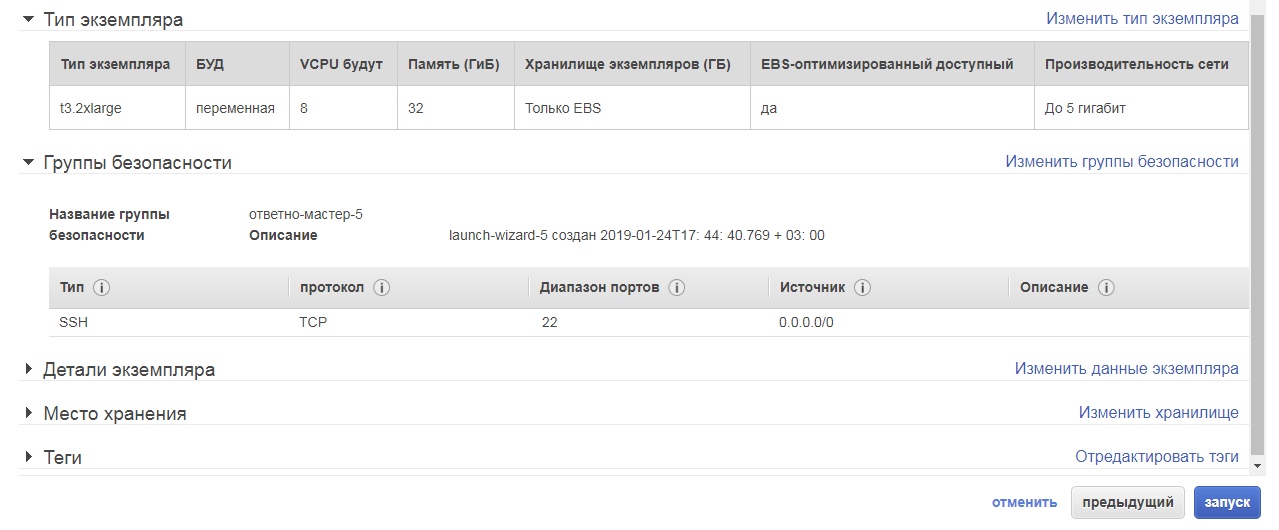Open Изменить тип экземпляра link
The image size is (1279, 530).
tap(1142, 18)
